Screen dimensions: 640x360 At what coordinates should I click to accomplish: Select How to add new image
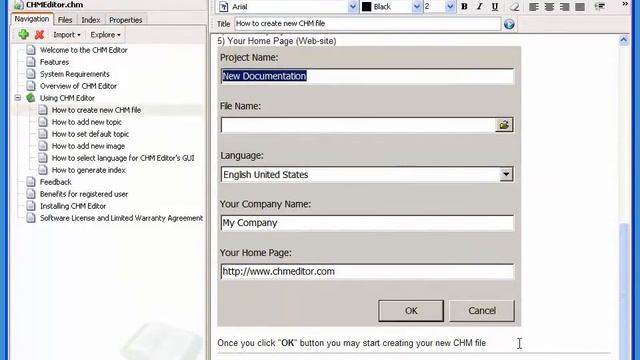coord(88,146)
